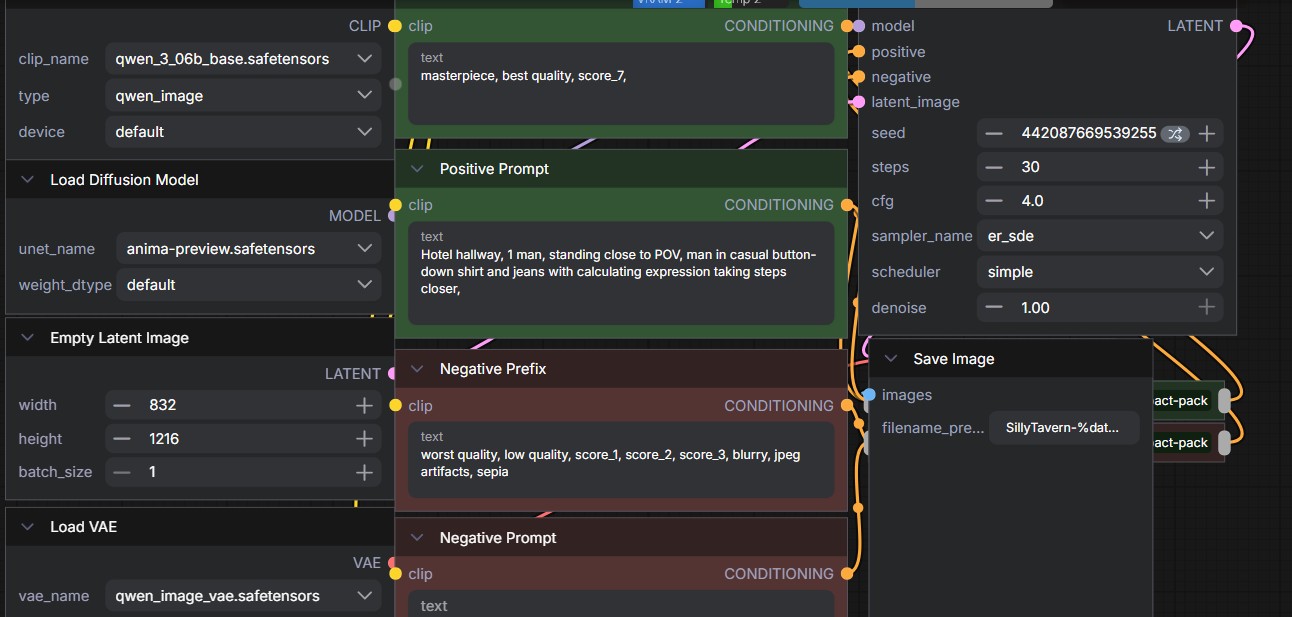The image size is (1292, 617).
Task: Click the Positive Prompt clip input socket
Action: point(395,205)
